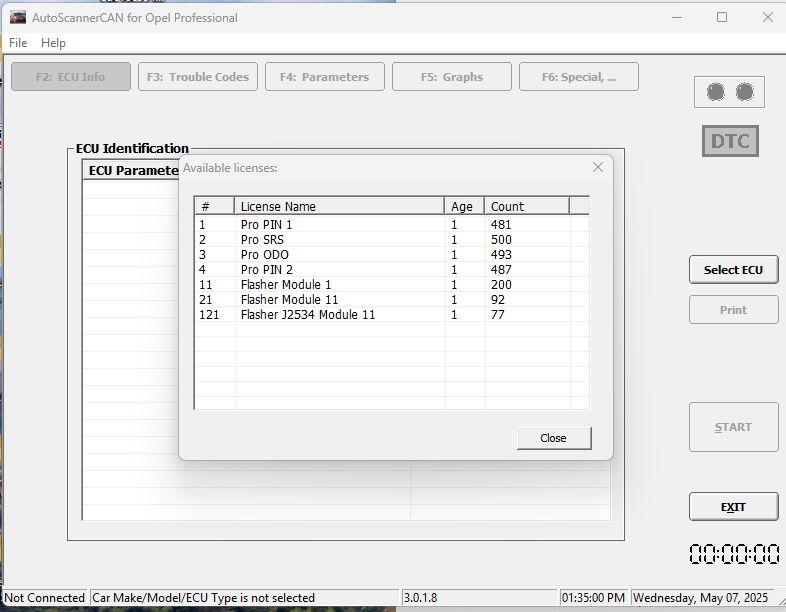Click the left connection status LED
The width and height of the screenshot is (786, 612).
[715, 92]
